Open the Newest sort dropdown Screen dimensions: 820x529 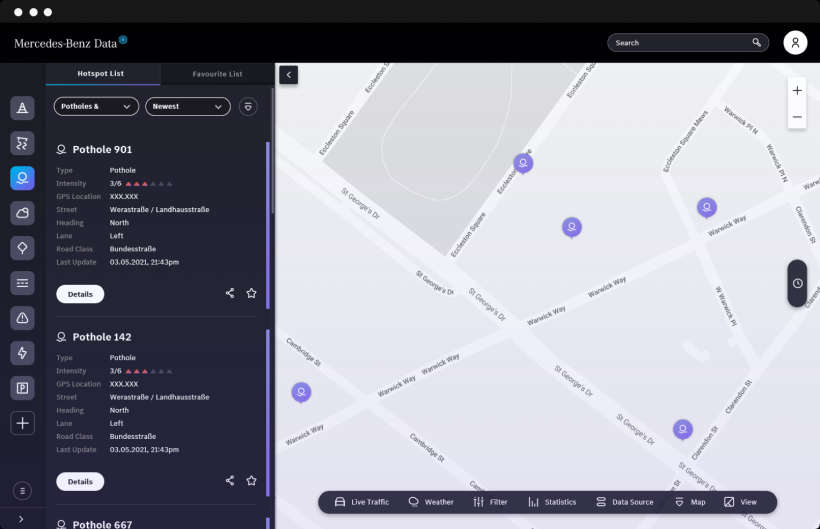click(188, 107)
